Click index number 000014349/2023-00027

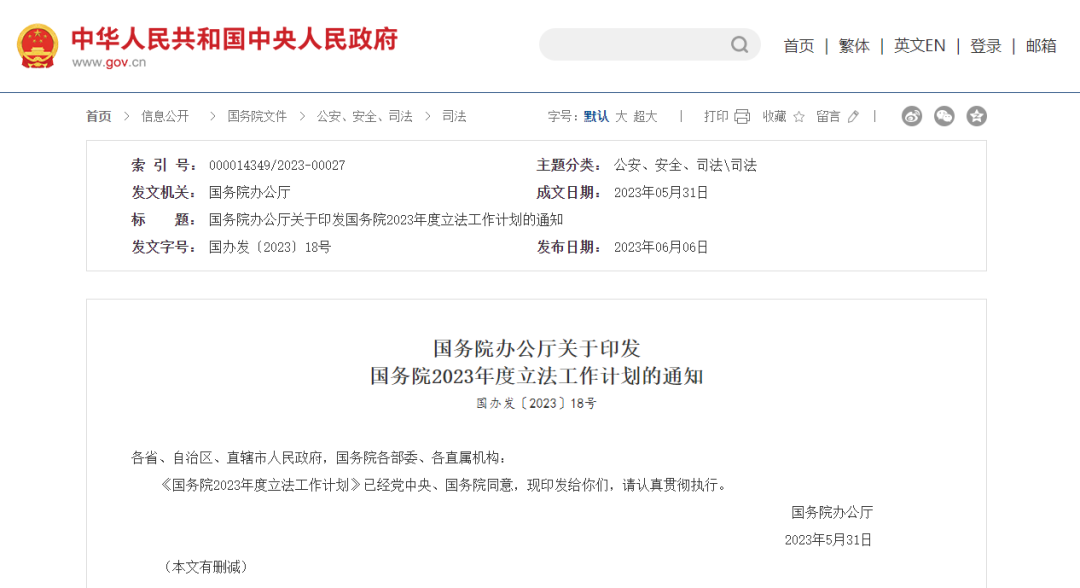pos(277,165)
